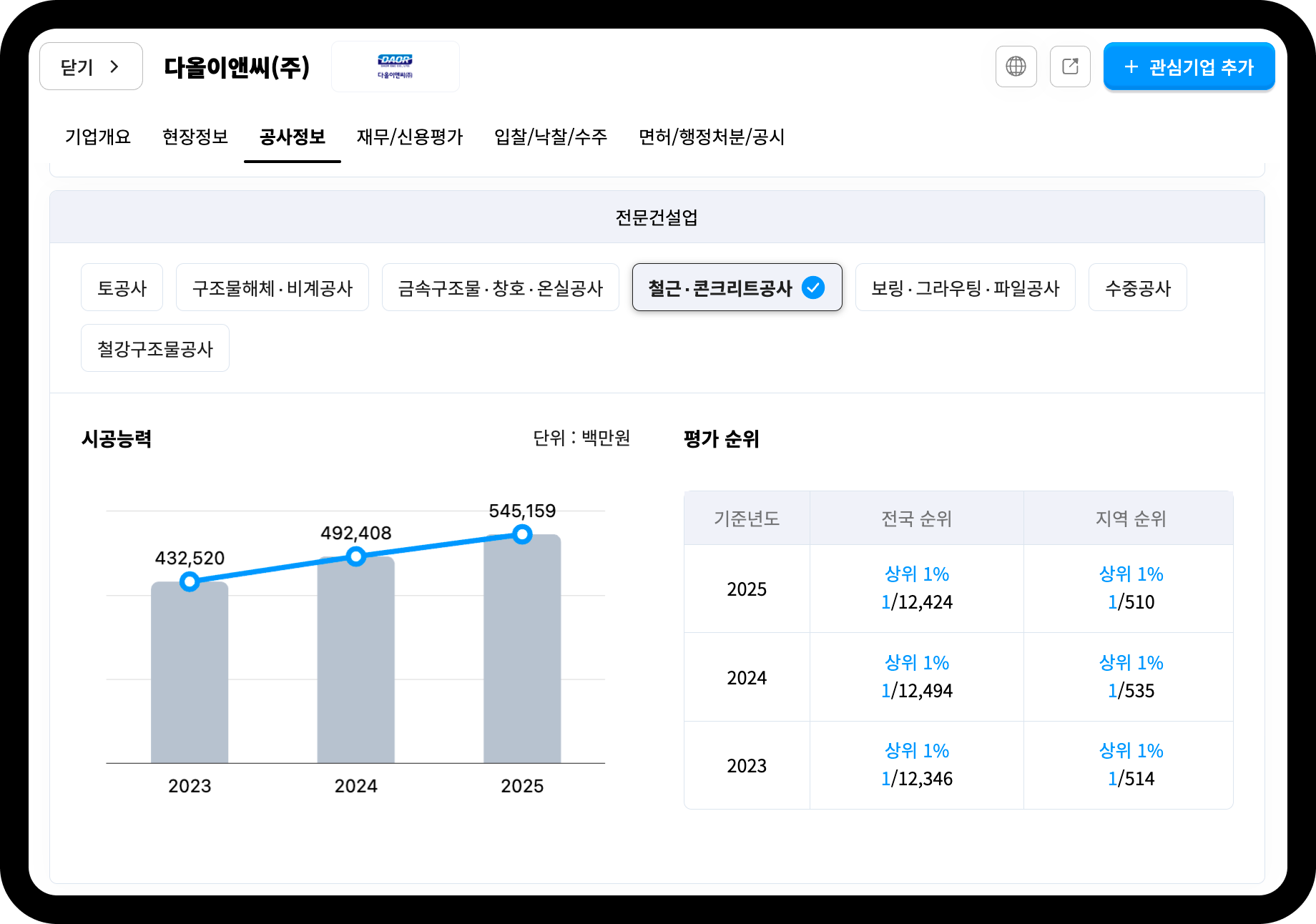The image size is (1316, 924).
Task: Open the 재무/신용평가 tab
Action: pyautogui.click(x=410, y=137)
